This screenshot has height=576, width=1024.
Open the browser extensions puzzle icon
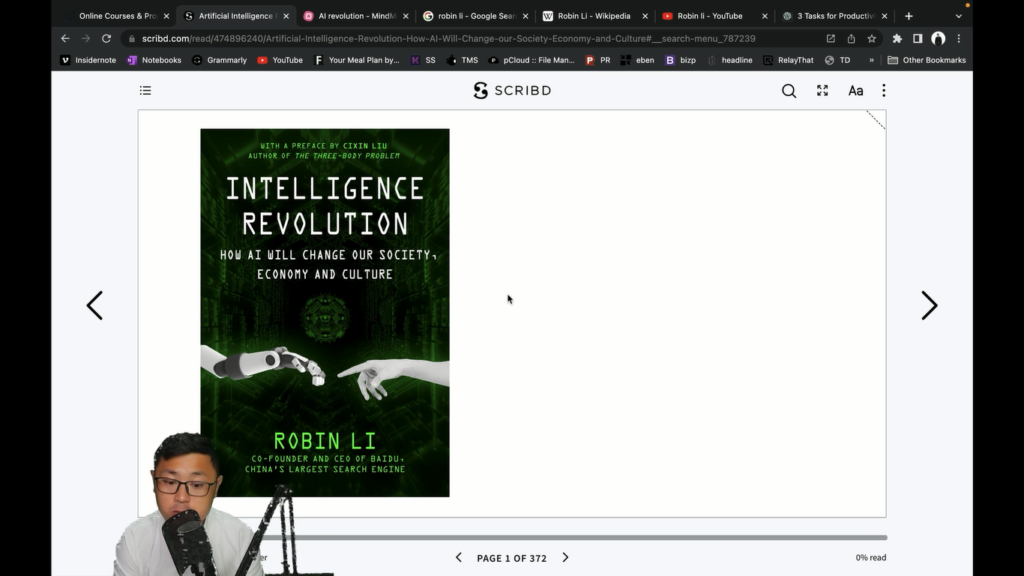coord(897,39)
